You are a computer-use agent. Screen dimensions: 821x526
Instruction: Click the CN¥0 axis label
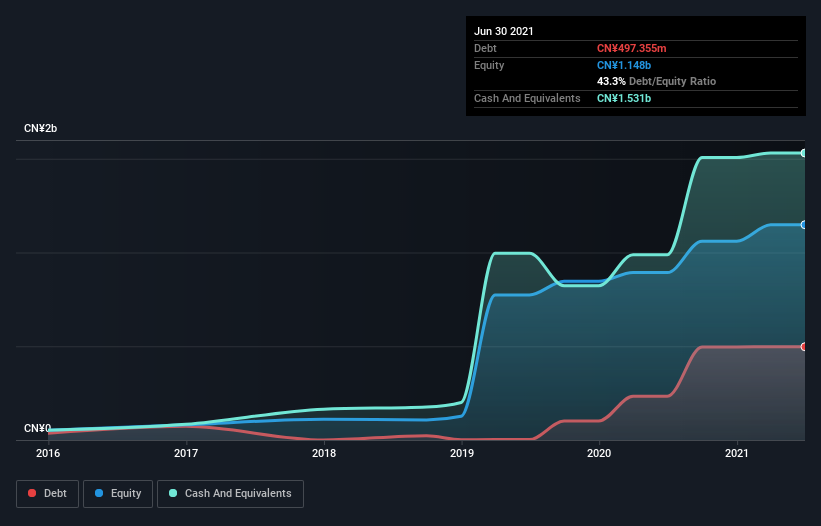click(x=37, y=428)
